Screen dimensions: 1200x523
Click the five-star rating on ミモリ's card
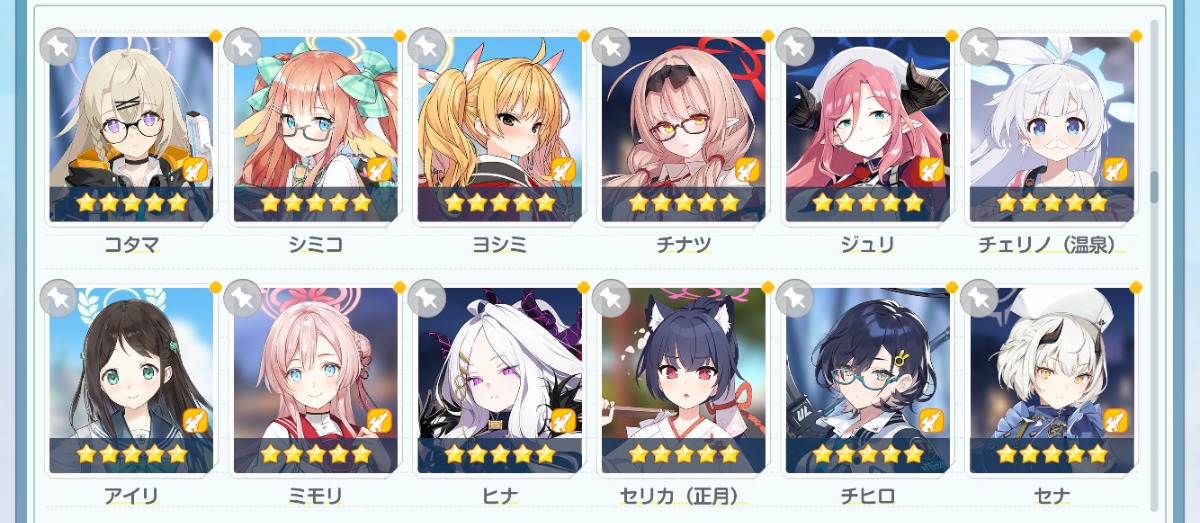coord(315,454)
